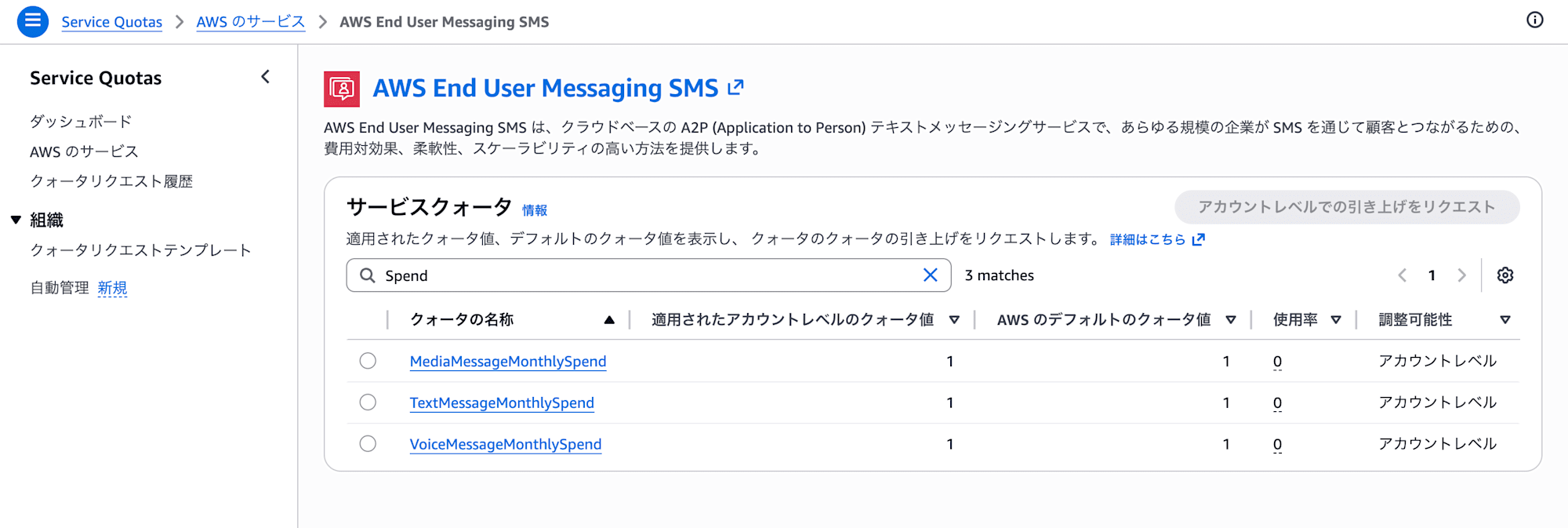The image size is (1568, 528).
Task: Open the external link beside the service title
Action: click(735, 88)
